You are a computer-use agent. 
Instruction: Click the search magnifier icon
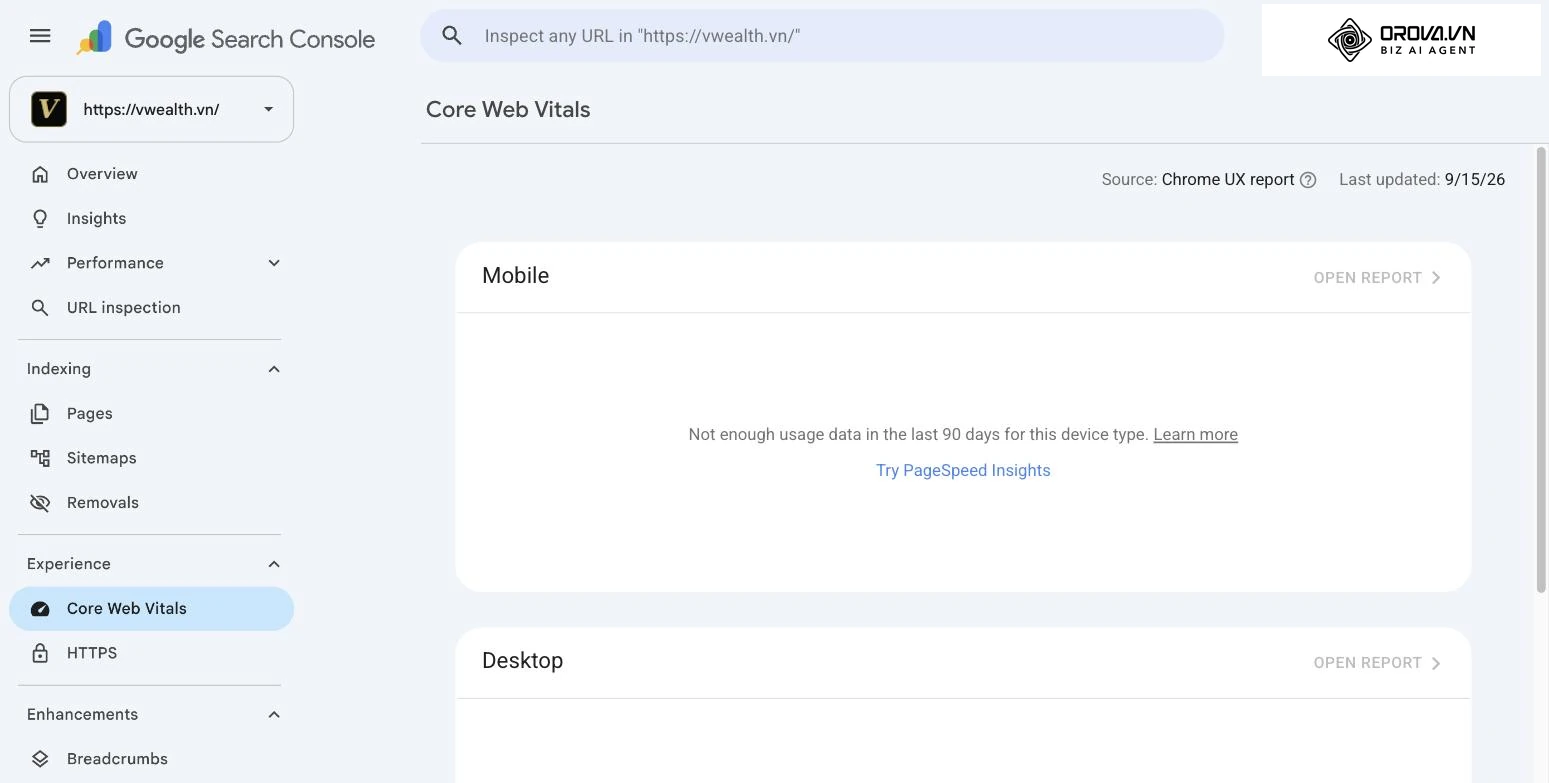pyautogui.click(x=452, y=36)
